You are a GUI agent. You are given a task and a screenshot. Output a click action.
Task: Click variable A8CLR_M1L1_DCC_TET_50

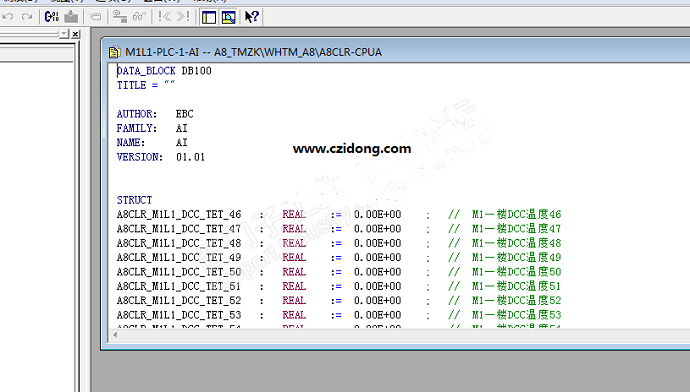click(179, 272)
